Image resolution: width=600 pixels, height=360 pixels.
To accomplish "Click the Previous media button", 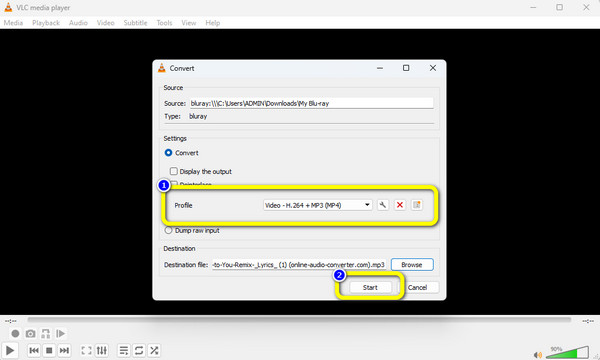I will click(34, 350).
